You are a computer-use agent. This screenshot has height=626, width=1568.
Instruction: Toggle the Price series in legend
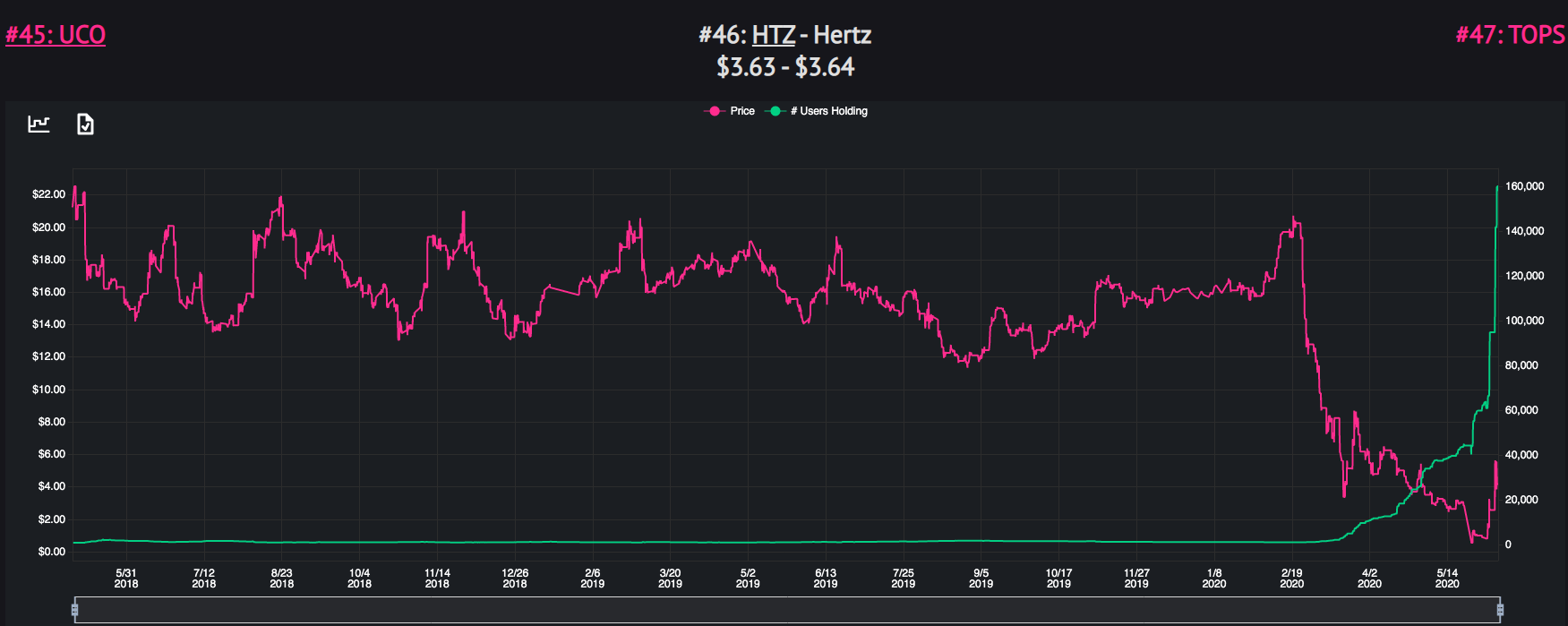point(731,111)
